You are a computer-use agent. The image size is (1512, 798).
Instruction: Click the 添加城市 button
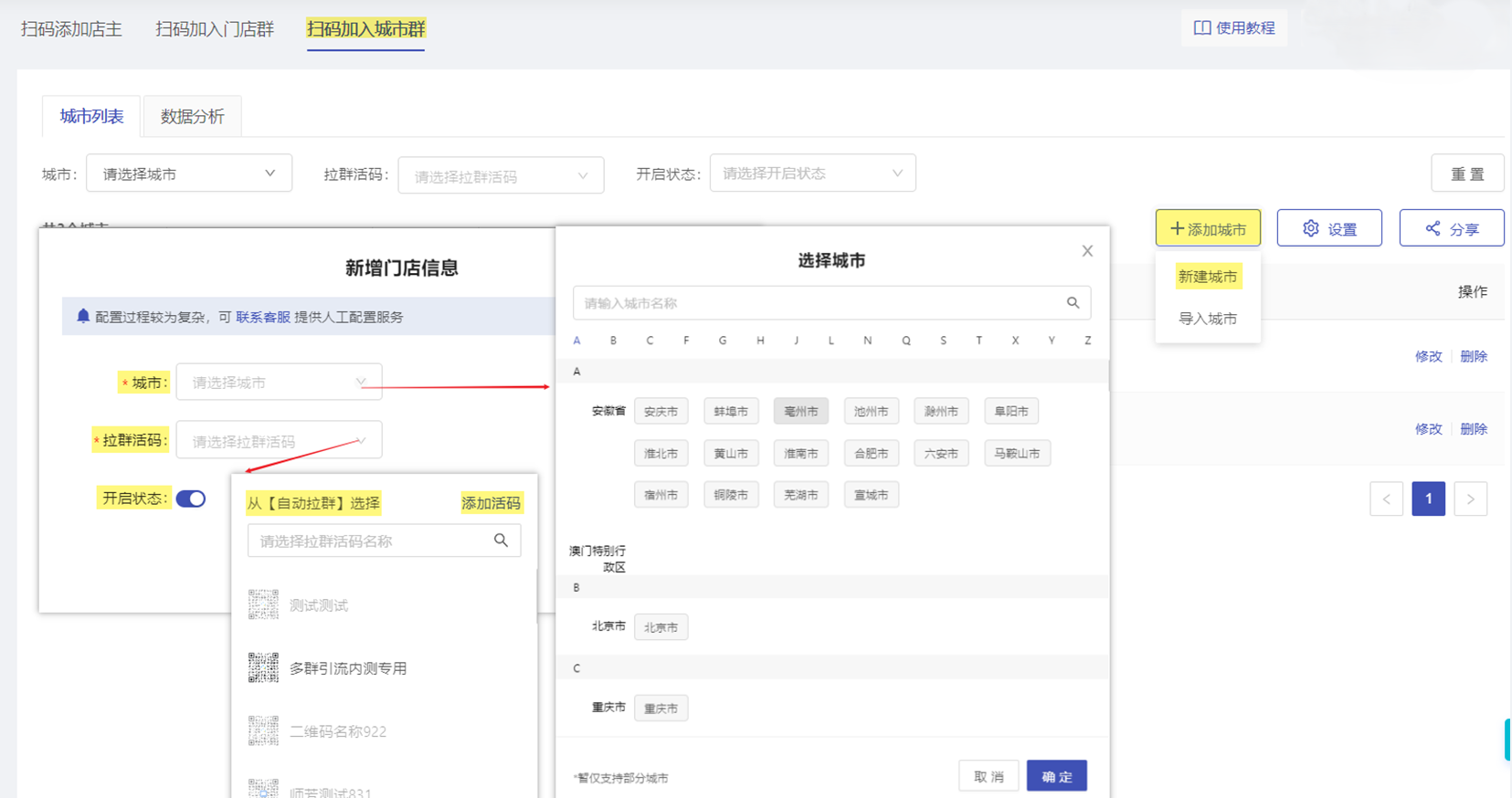coord(1208,228)
